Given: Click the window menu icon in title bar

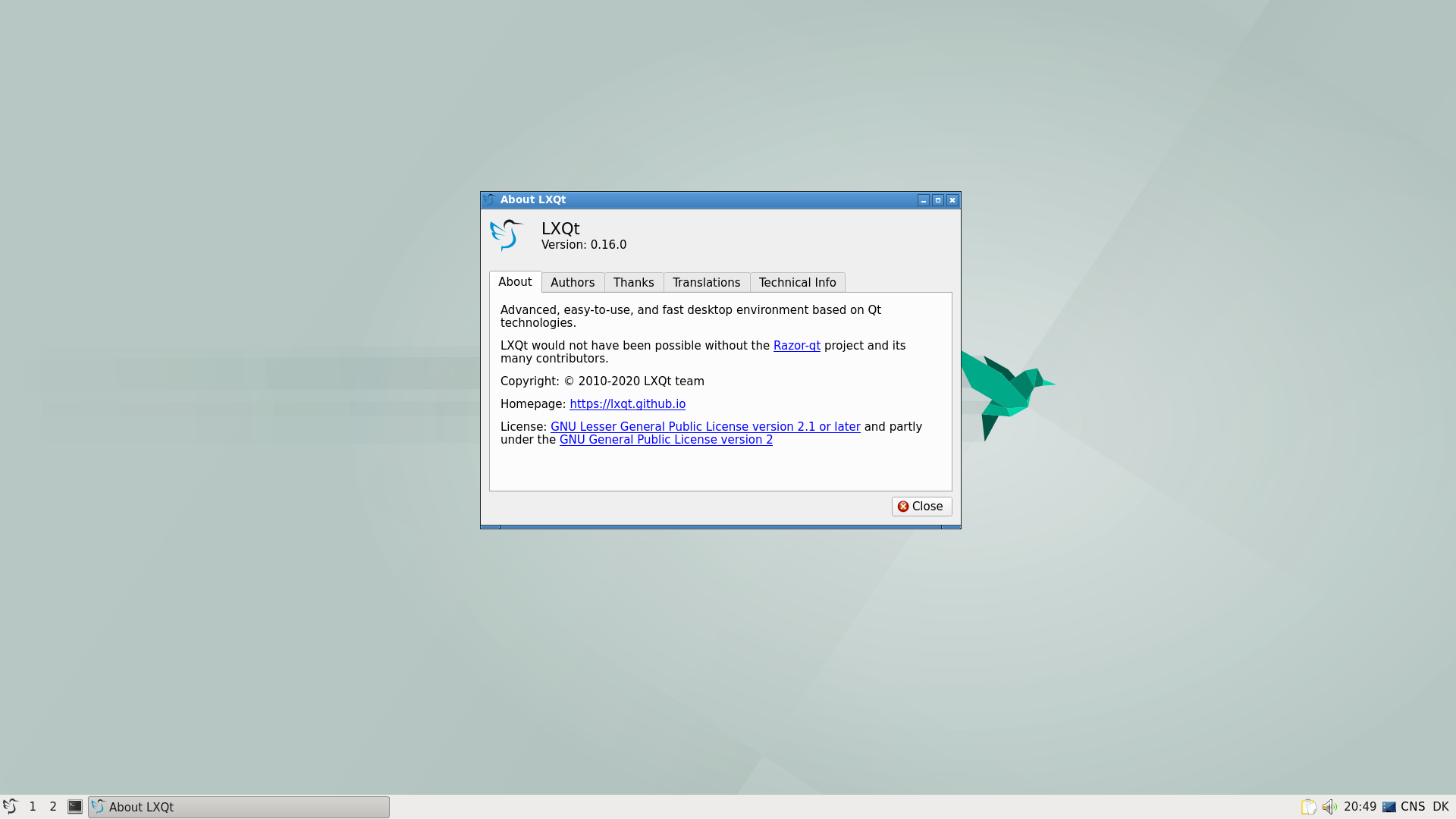Looking at the screenshot, I should (489, 199).
